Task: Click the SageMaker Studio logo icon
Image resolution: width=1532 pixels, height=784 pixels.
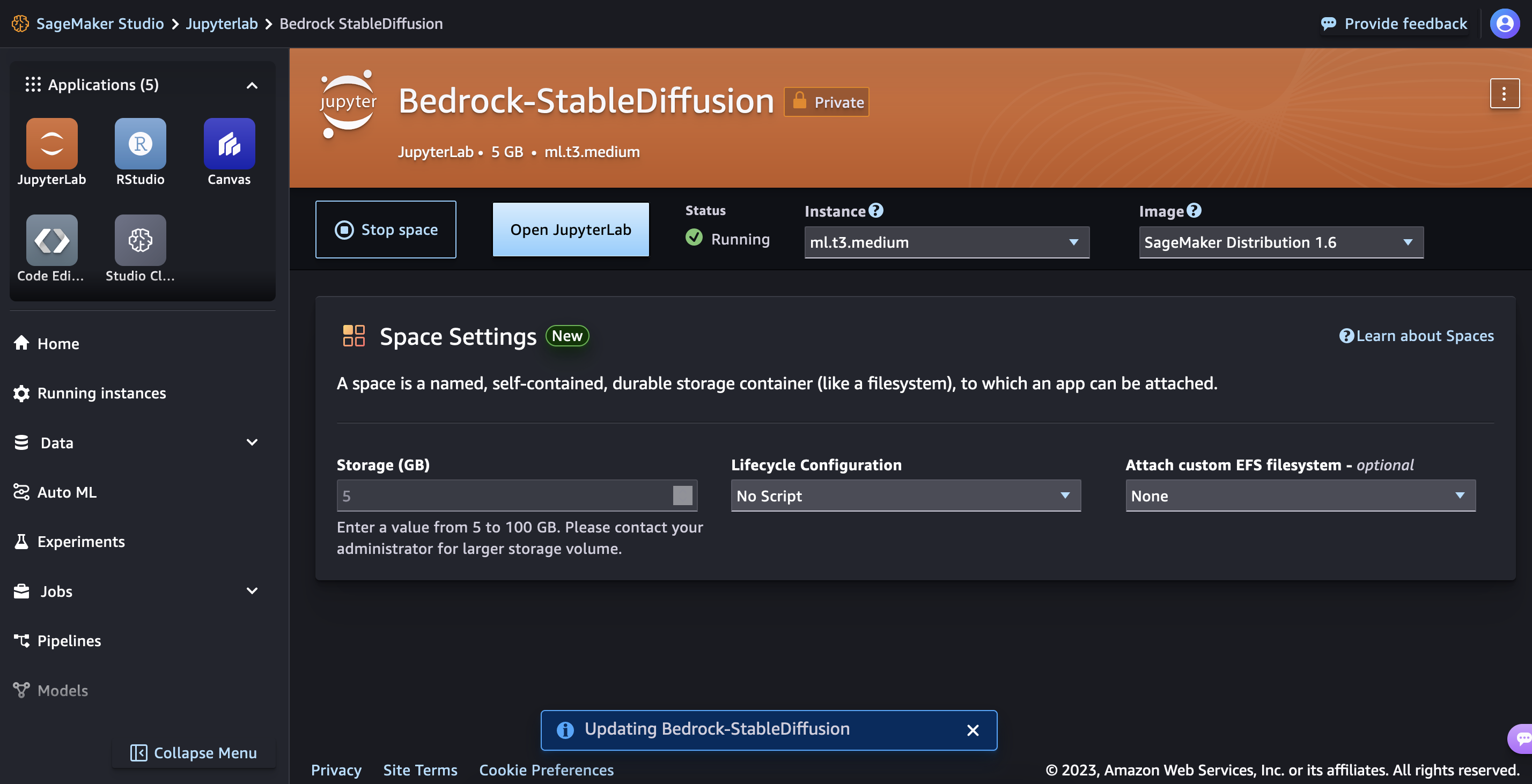Action: [20, 23]
